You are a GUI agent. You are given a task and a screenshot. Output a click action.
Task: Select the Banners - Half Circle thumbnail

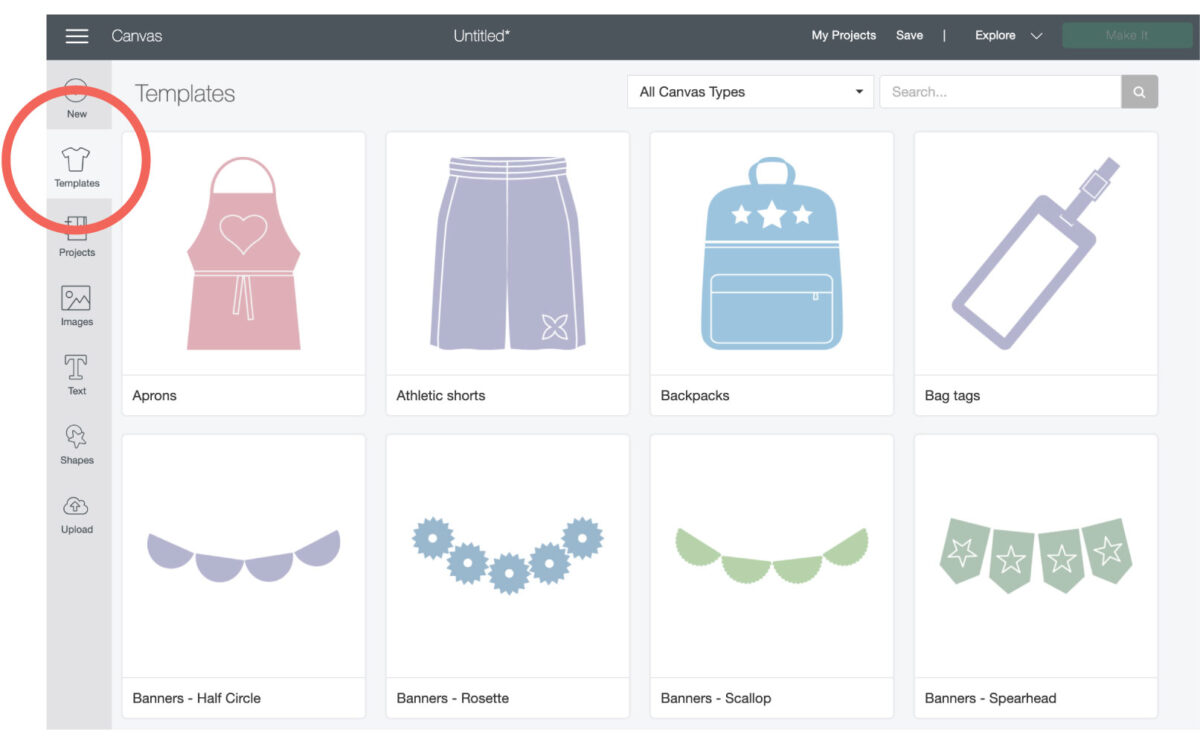[244, 556]
